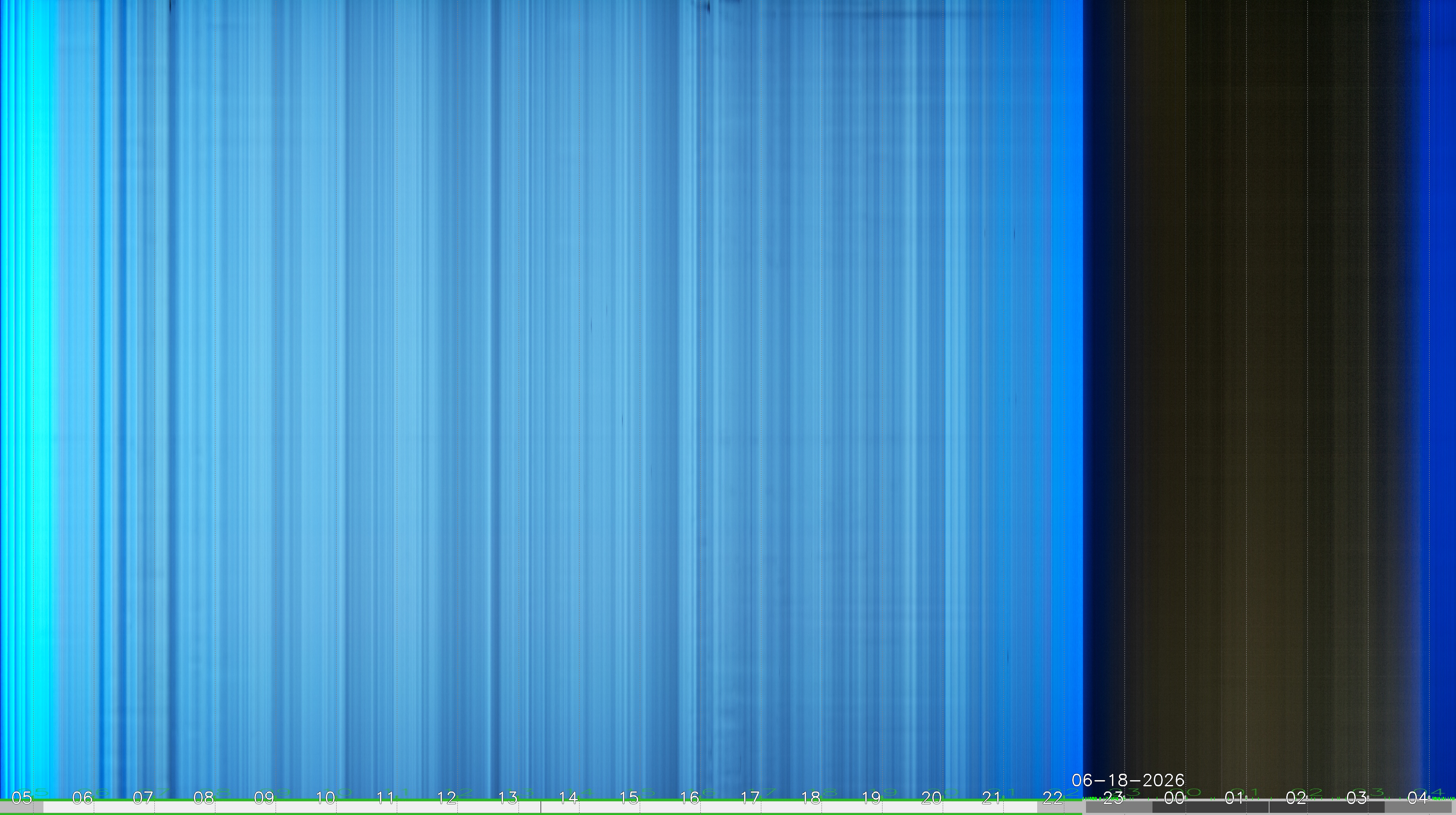Select the white "18" hour label
1456x815 pixels.
click(811, 798)
